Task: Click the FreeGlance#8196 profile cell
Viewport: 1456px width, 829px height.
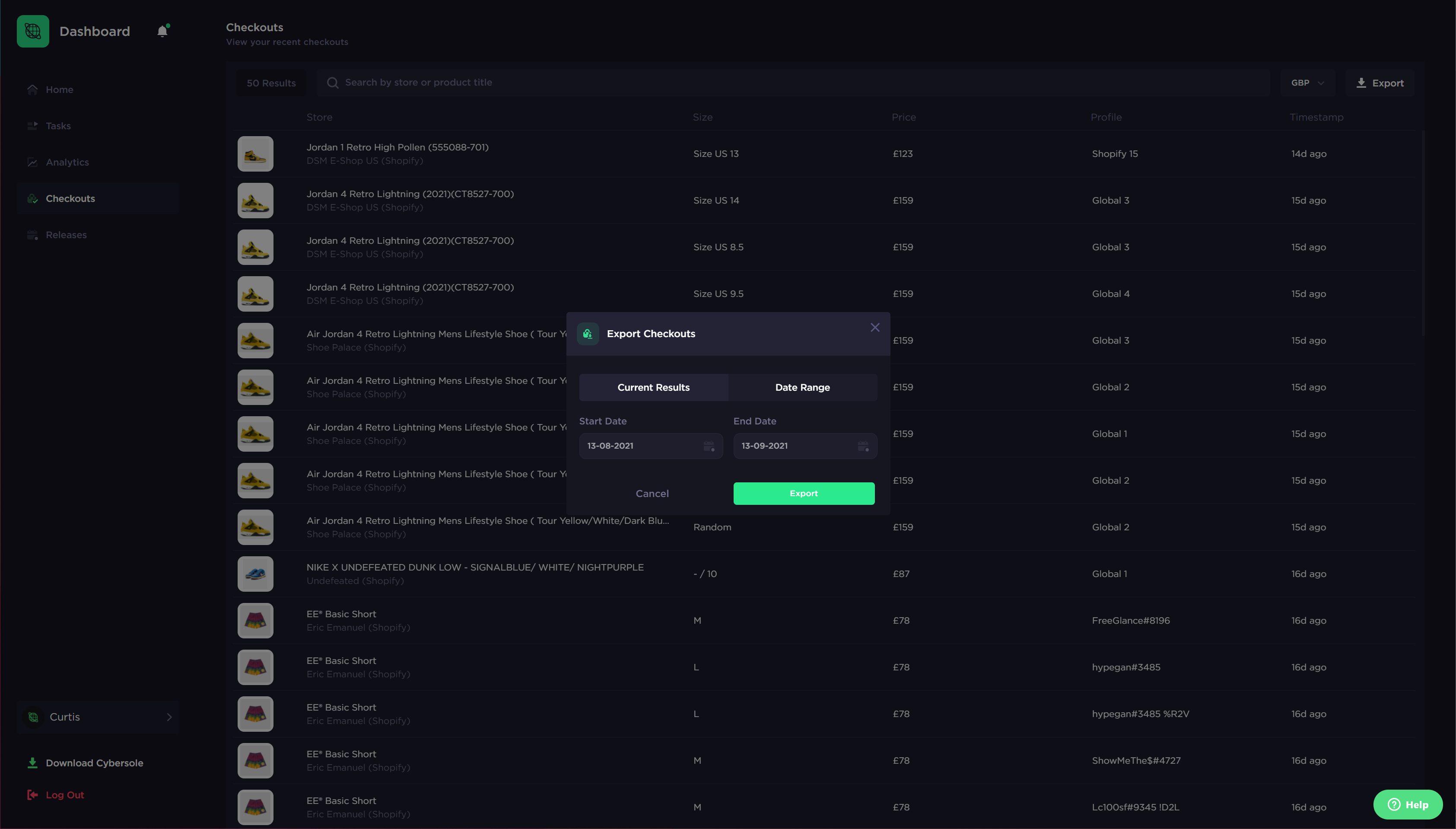Action: [1131, 621]
